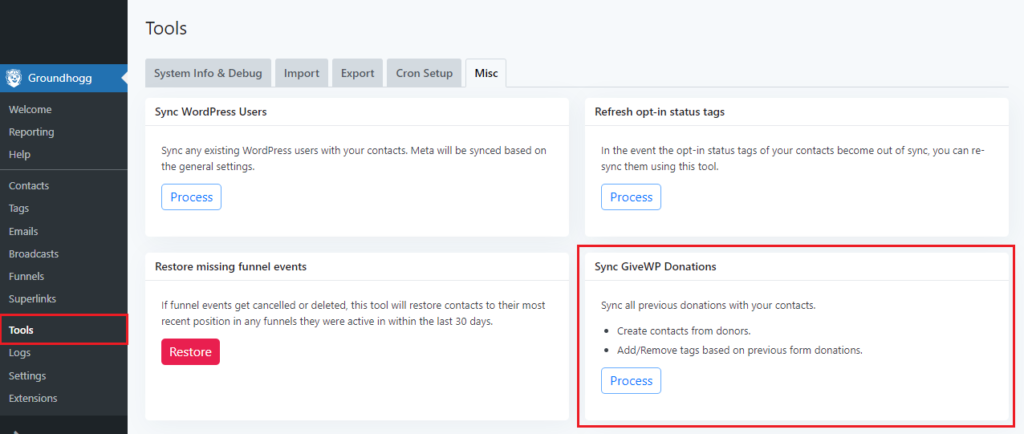This screenshot has height=434, width=1024.
Task: Click Process under Sync GiveWP Donations
Action: point(631,380)
